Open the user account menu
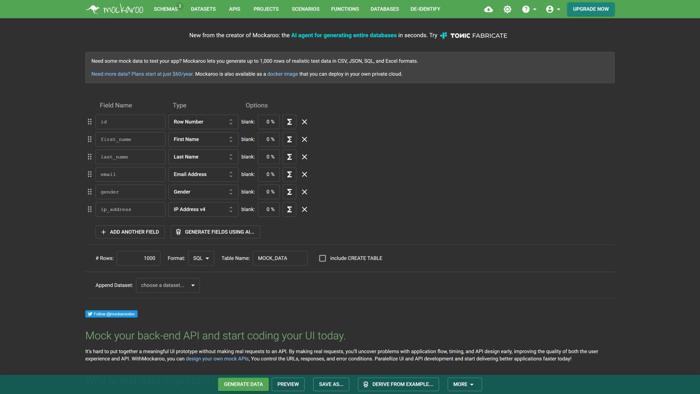Screen dimensions: 700x394 pos(552,9)
